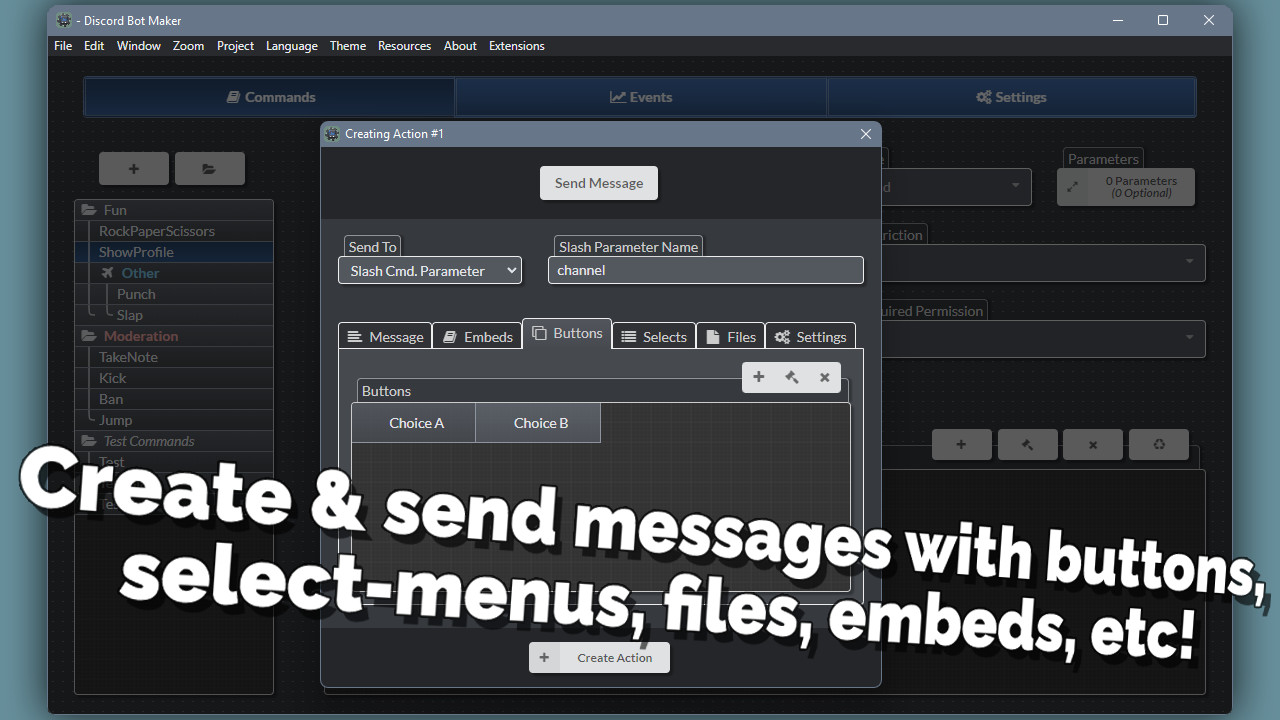Open the Slash Cmd. Parameter dropdown
This screenshot has height=720, width=1280.
click(429, 270)
